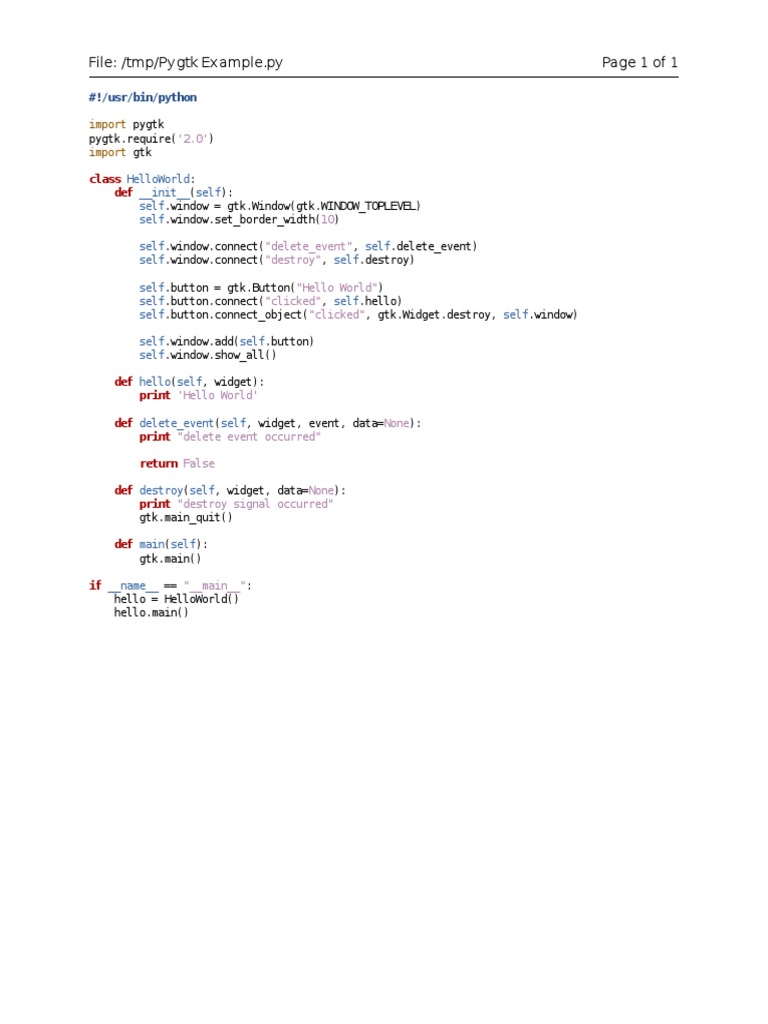Click the connect "delete_event" line

(x=308, y=246)
